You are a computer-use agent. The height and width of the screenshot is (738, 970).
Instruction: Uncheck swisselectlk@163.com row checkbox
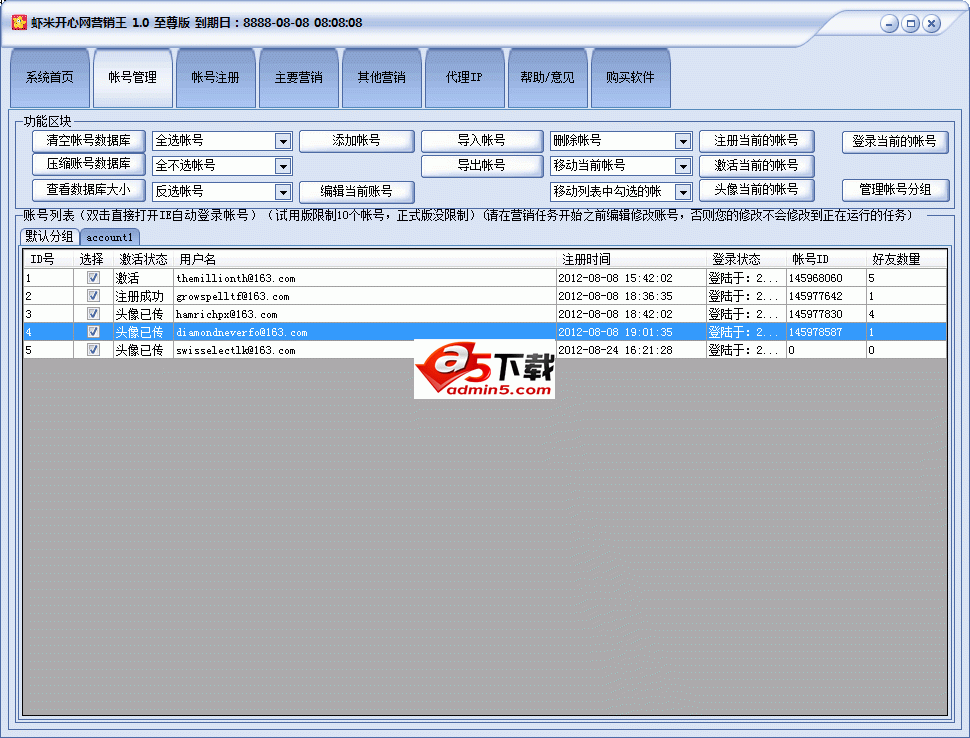(93, 350)
